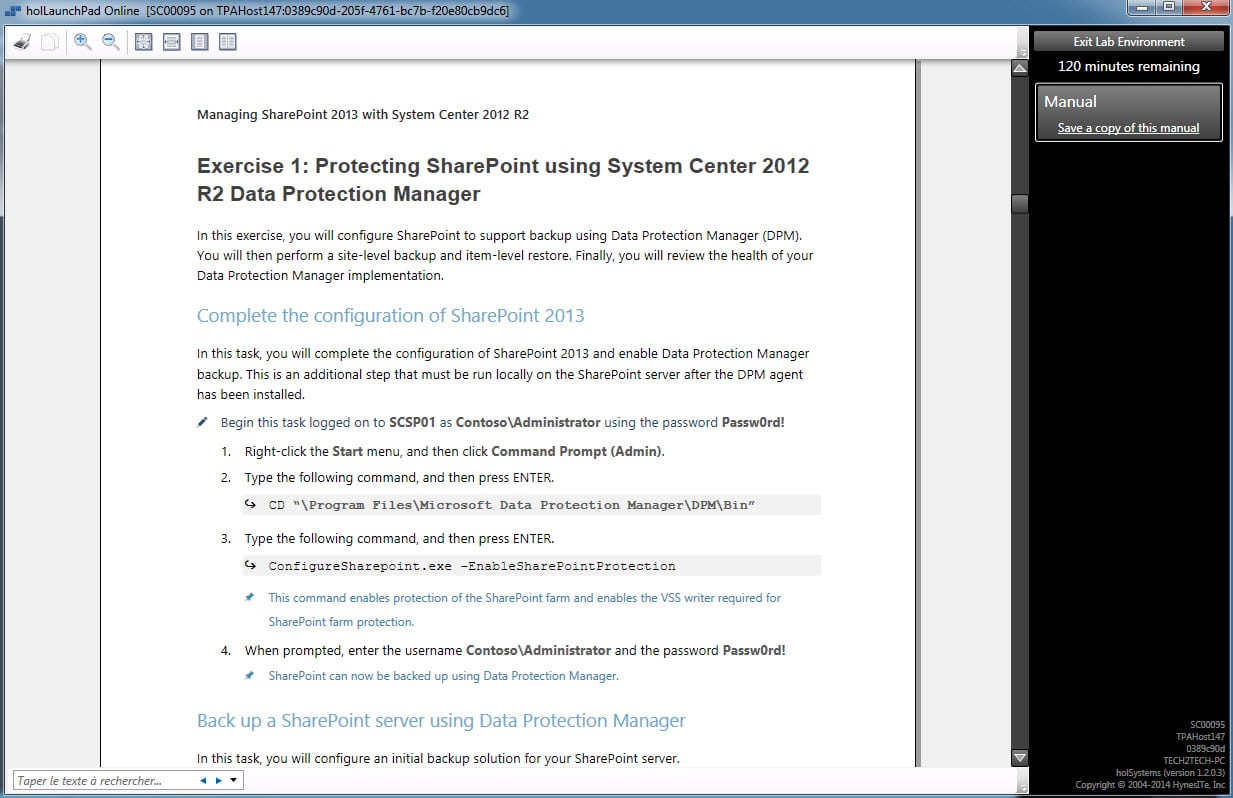1233x798 pixels.
Task: Zoom out with the minus magnifier
Action: [x=111, y=42]
